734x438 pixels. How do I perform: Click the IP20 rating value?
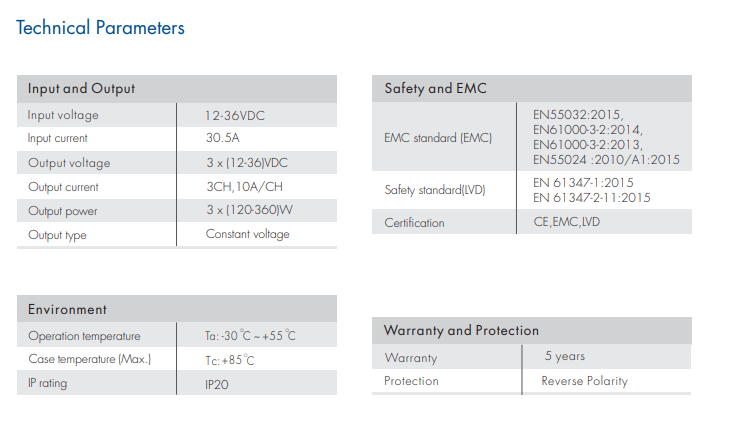pos(217,385)
